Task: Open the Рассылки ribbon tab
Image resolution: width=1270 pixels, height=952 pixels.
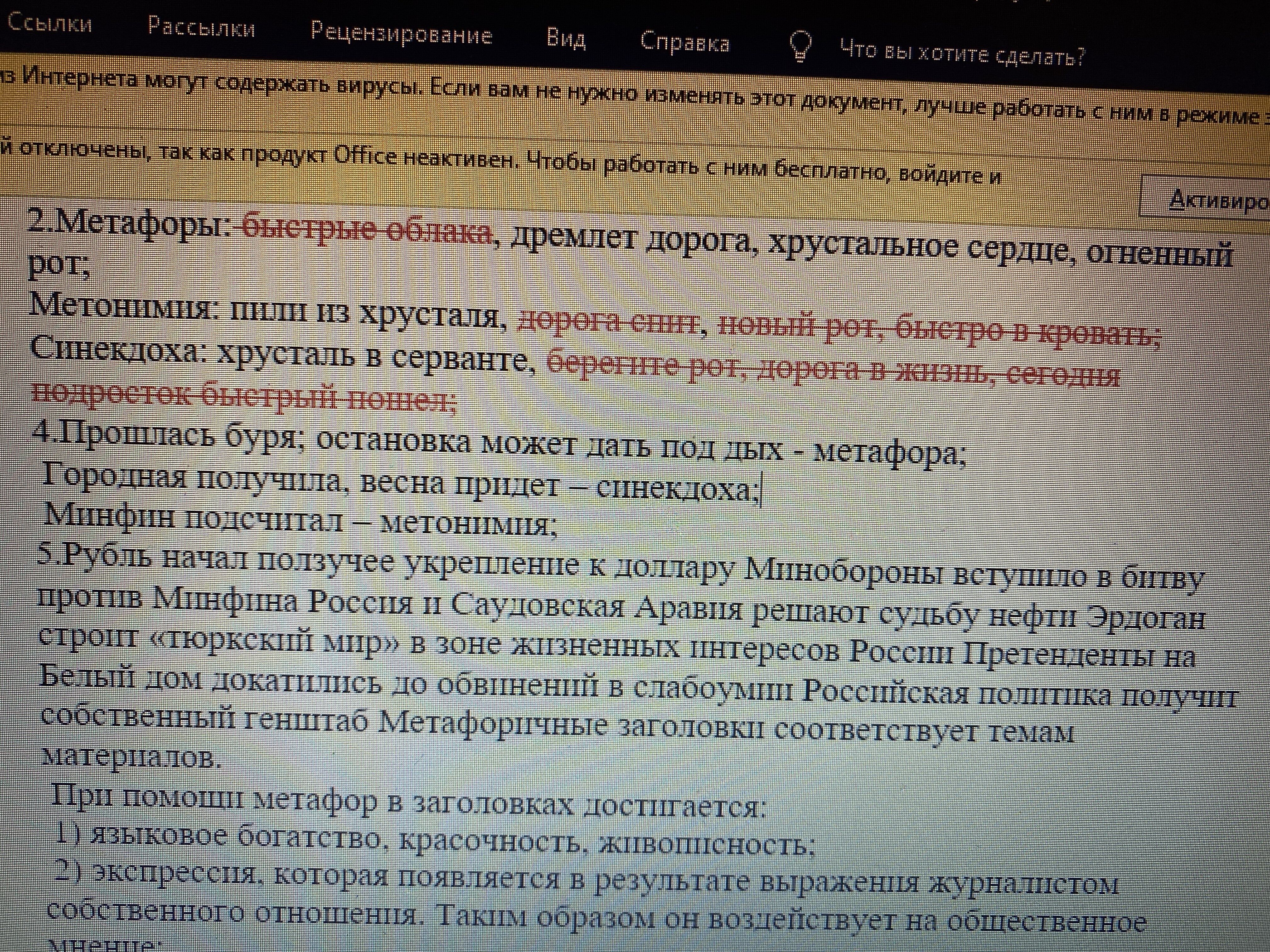Action: click(201, 27)
